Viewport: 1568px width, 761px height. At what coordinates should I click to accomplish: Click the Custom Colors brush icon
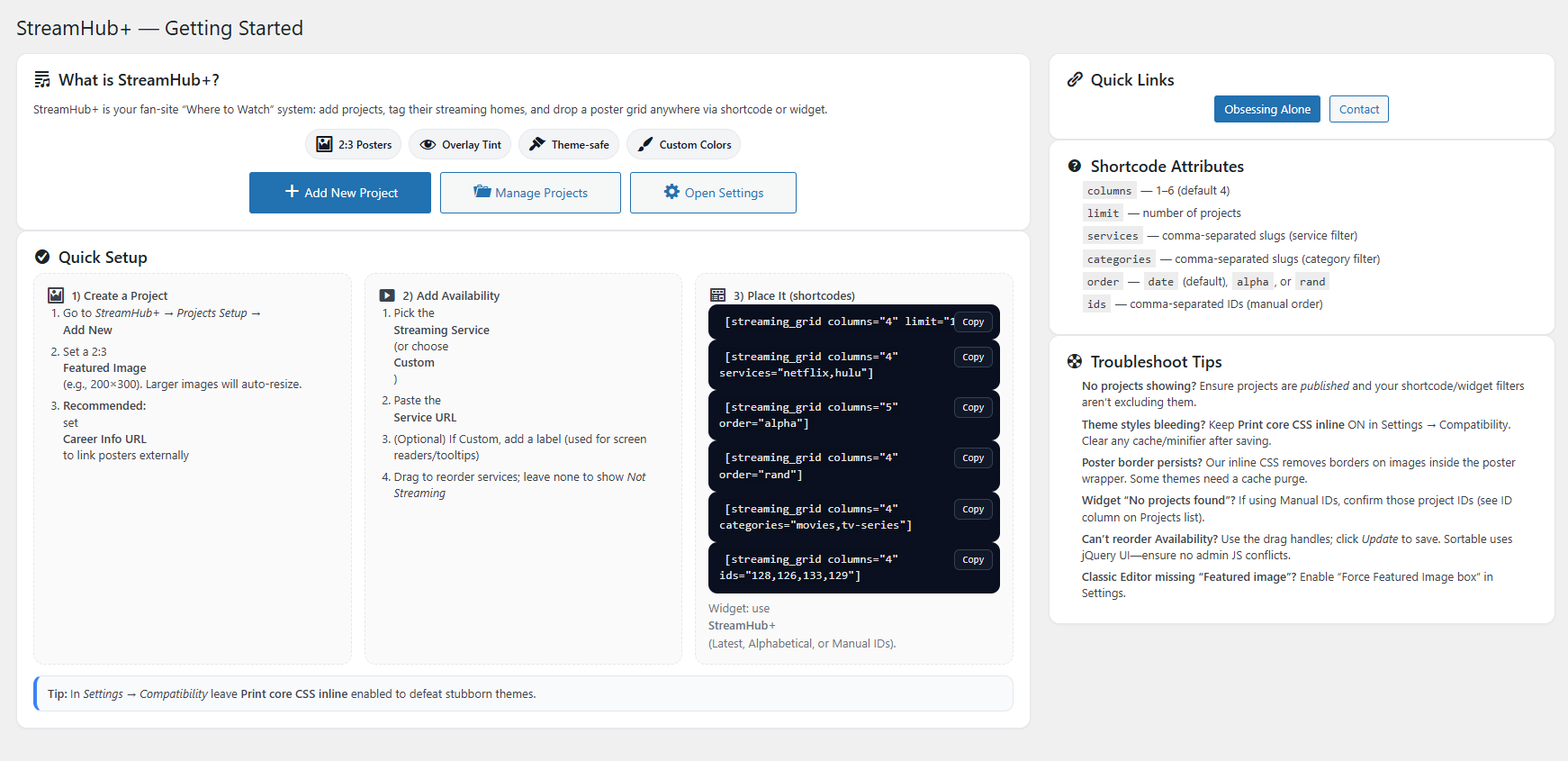pyautogui.click(x=645, y=144)
